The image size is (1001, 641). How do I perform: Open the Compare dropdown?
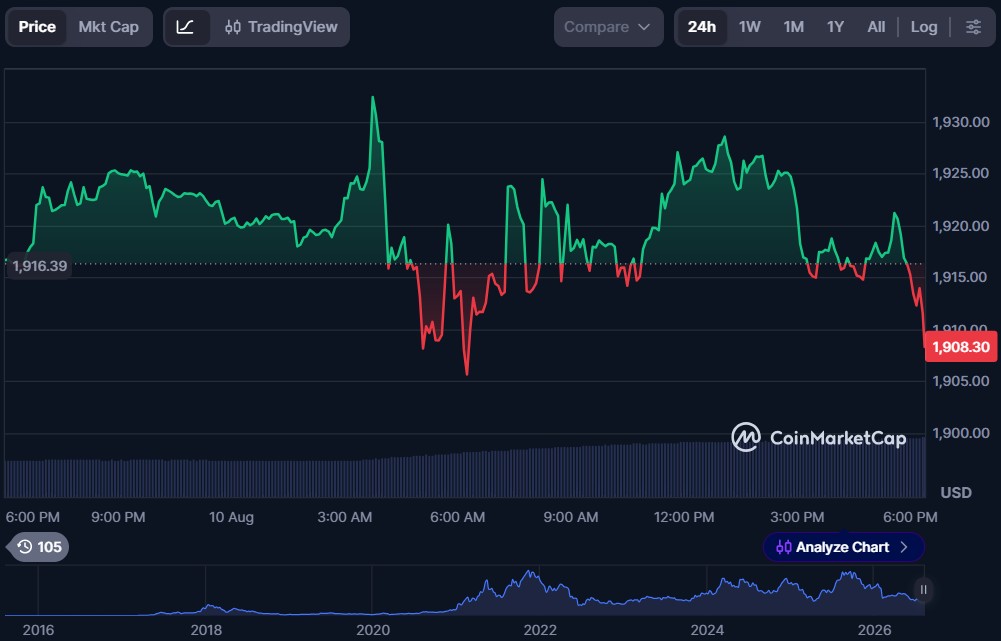coord(608,27)
